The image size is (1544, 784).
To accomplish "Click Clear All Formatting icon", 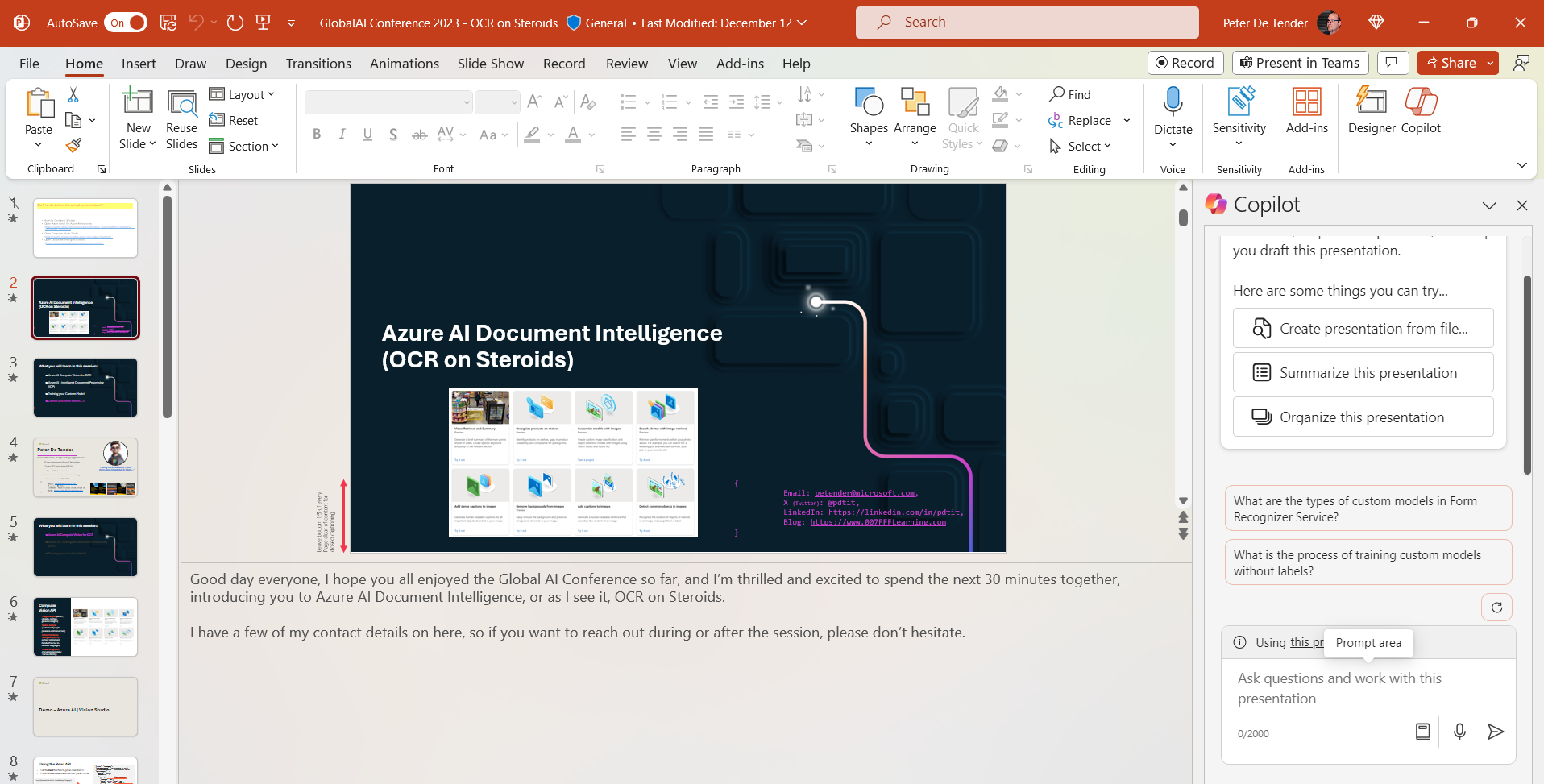I will pos(588,102).
